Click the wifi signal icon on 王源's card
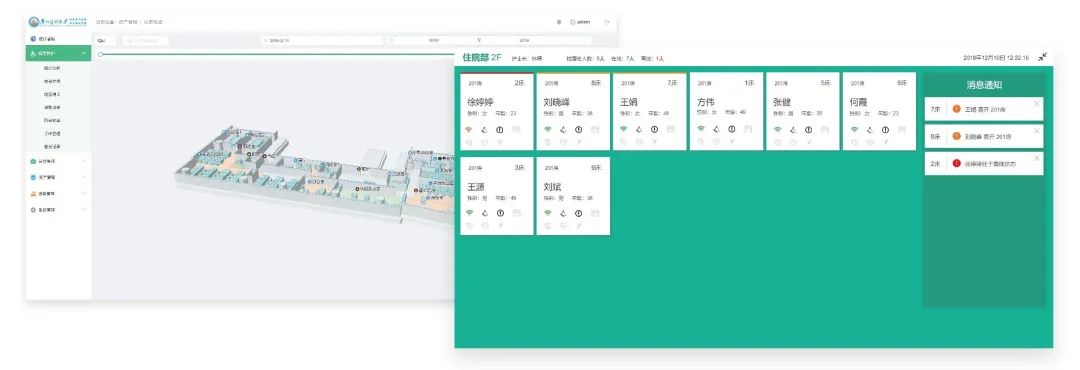This screenshot has height=370, width=1080. [x=470, y=213]
